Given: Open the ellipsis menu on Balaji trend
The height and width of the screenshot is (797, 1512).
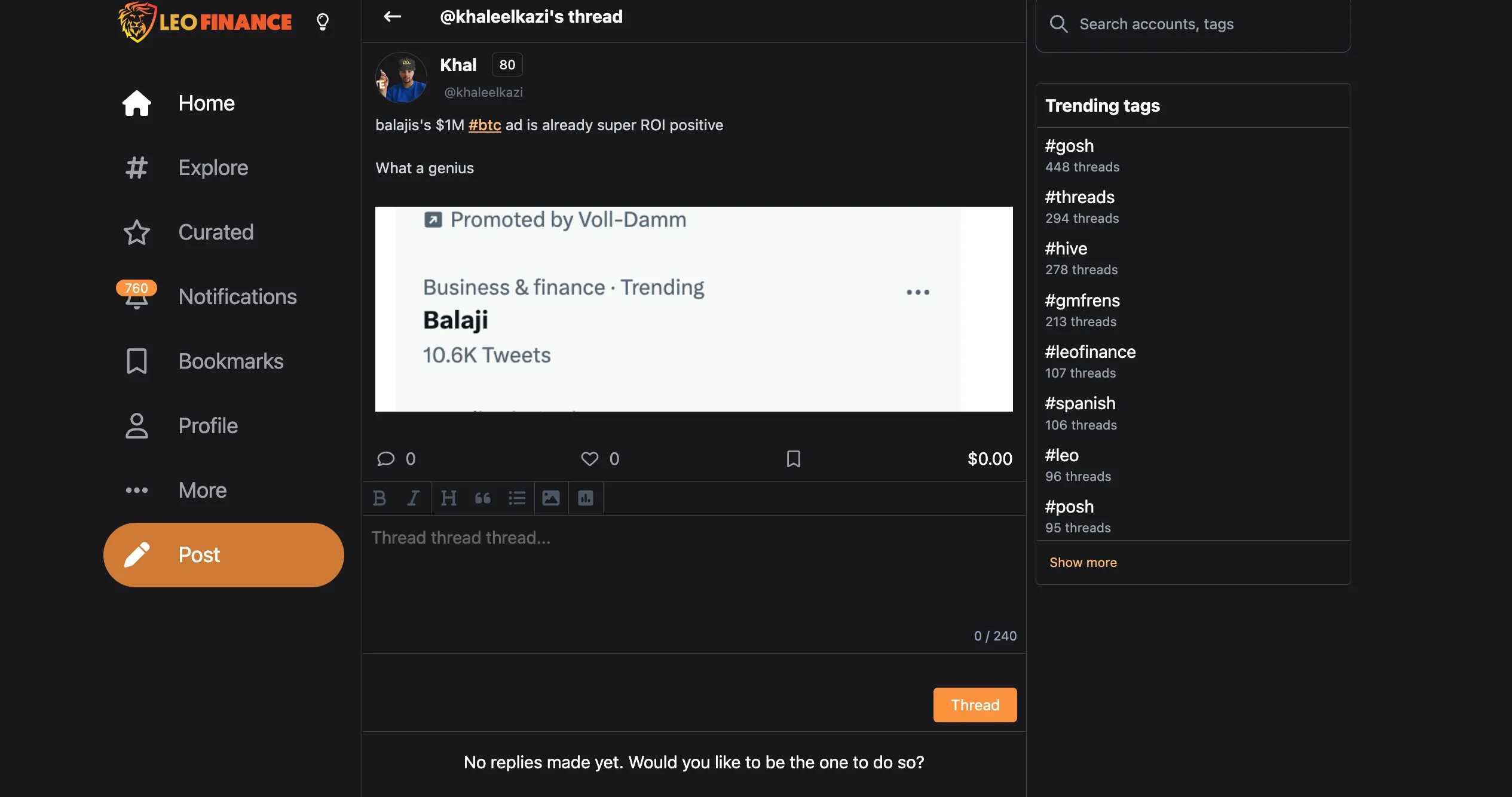Looking at the screenshot, I should point(917,292).
